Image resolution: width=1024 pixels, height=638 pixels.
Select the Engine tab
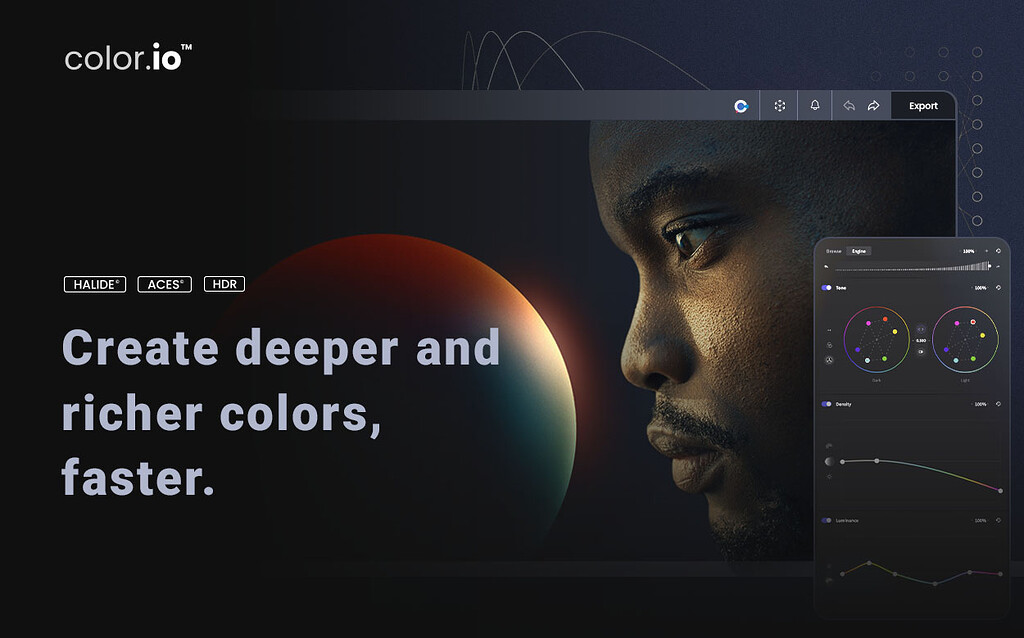(858, 250)
